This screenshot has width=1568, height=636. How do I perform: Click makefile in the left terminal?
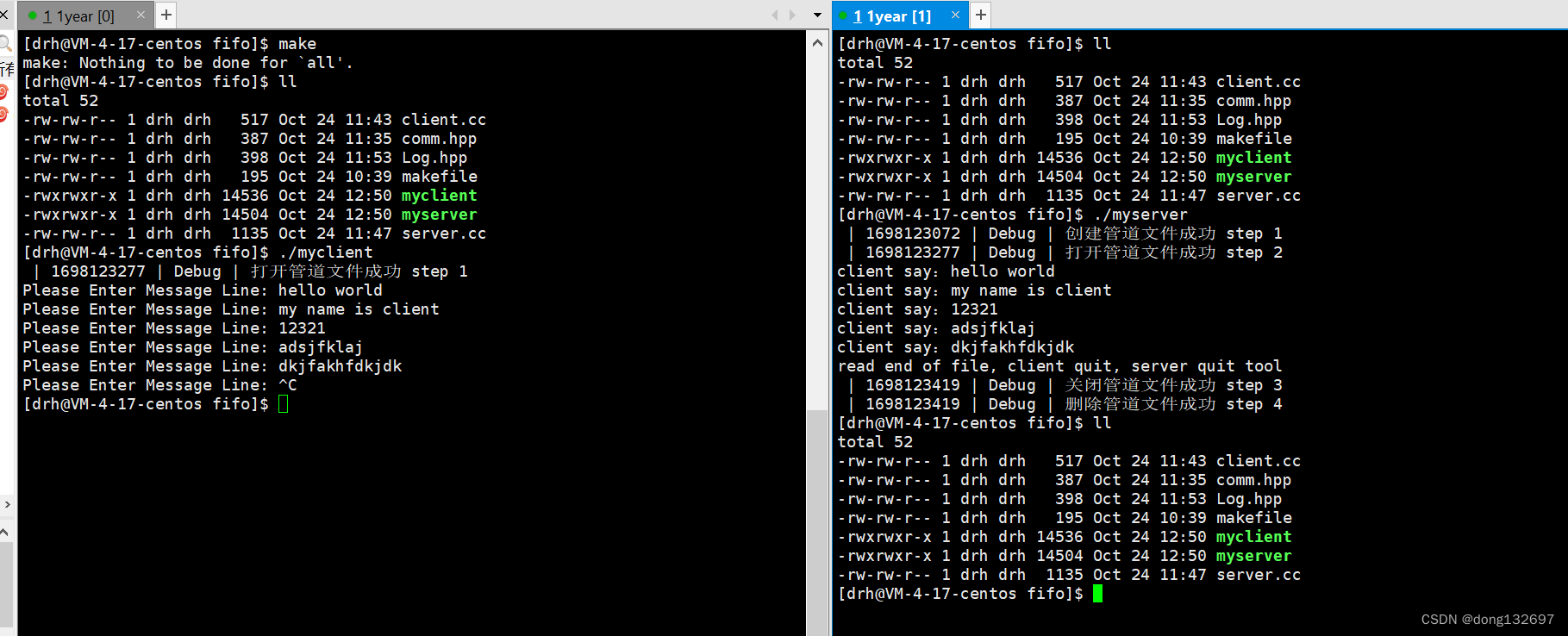coord(440,177)
